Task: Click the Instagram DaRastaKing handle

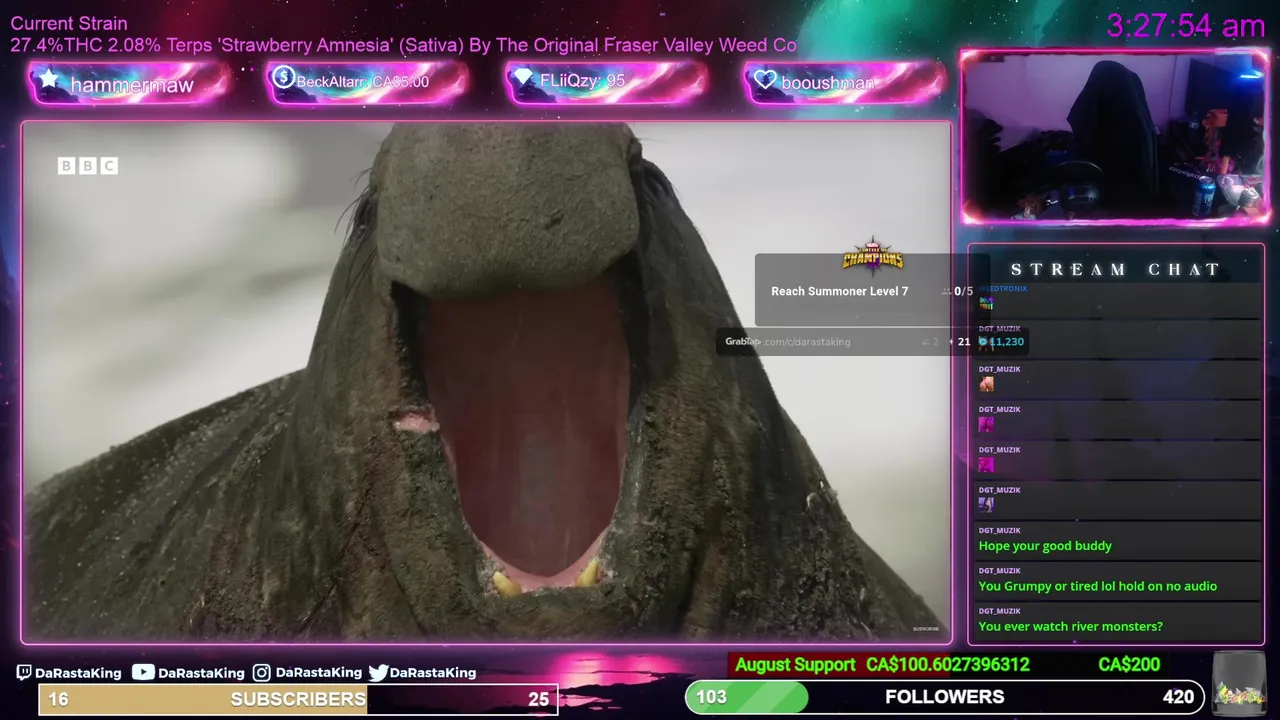Action: point(319,673)
